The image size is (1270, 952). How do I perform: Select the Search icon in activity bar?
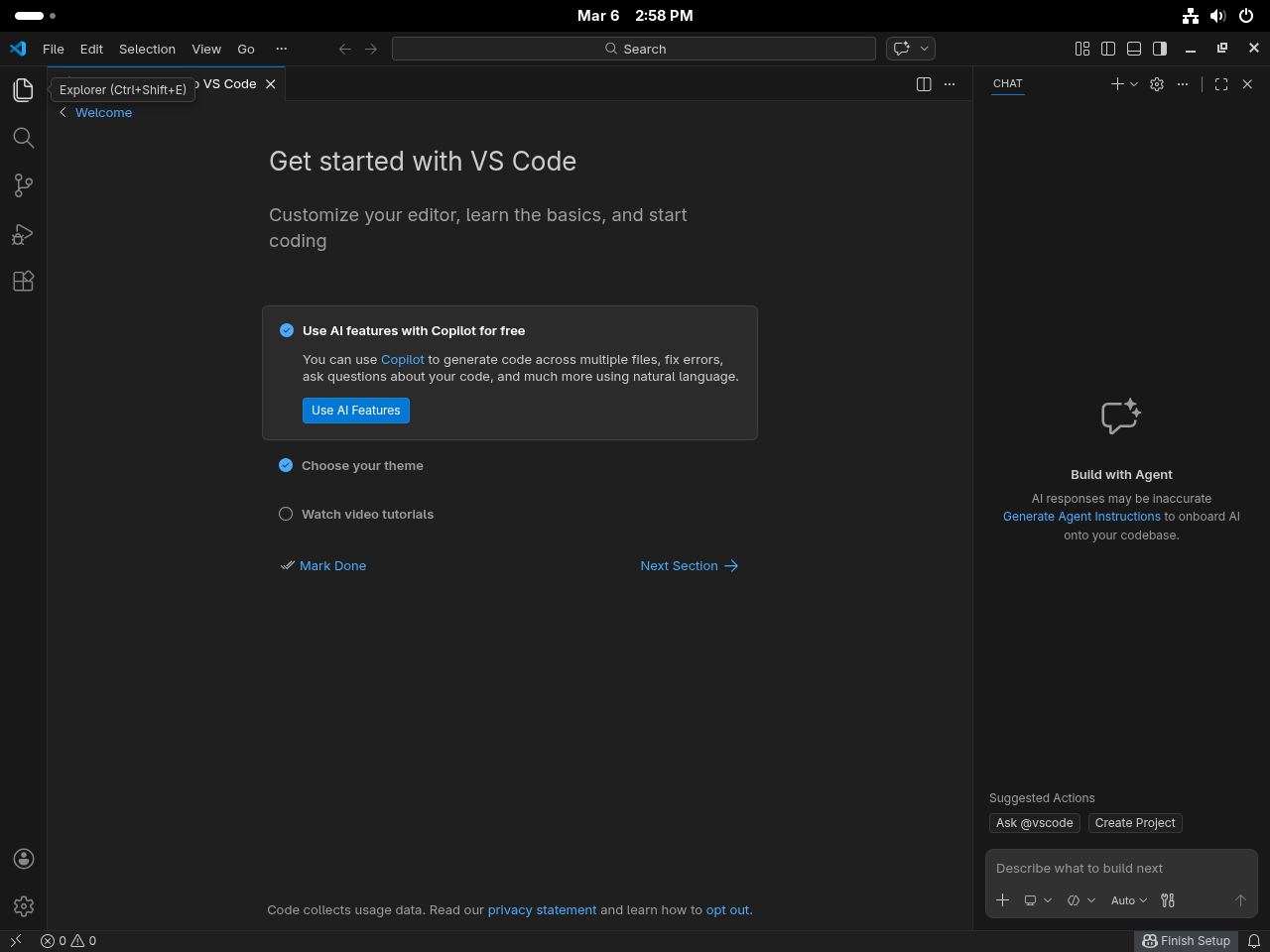click(x=23, y=137)
